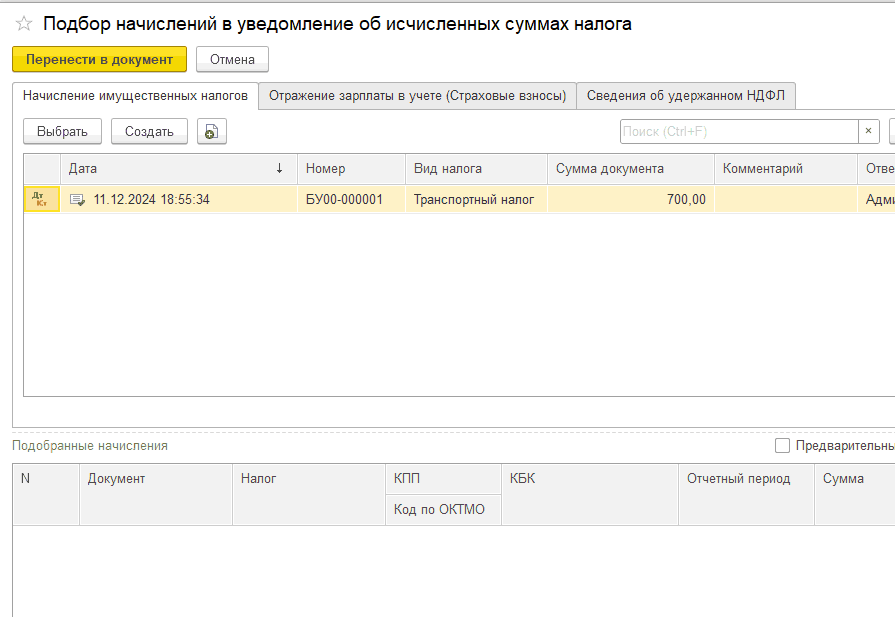Viewport: 895px width, 617px height.
Task: Click the Перенести в документ button
Action: (98, 60)
